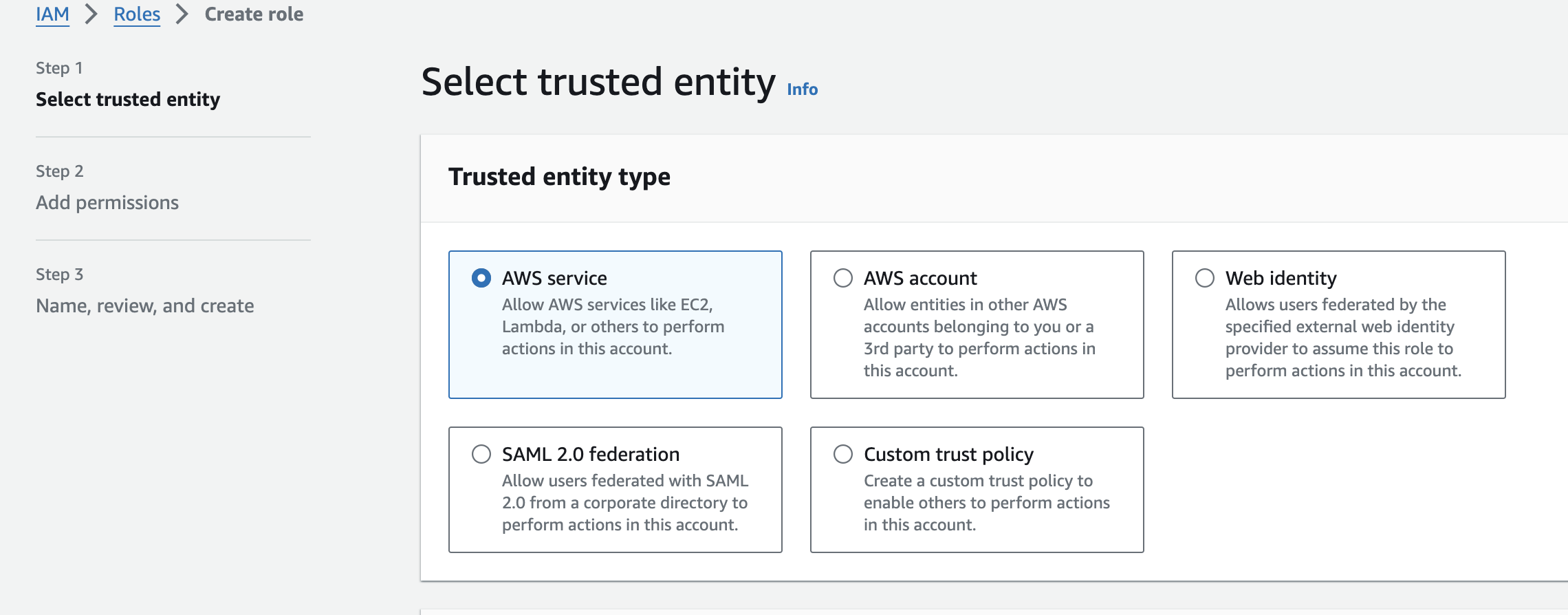Viewport: 1568px width, 615px height.
Task: Go to the Roles breadcrumb link
Action: pos(137,14)
